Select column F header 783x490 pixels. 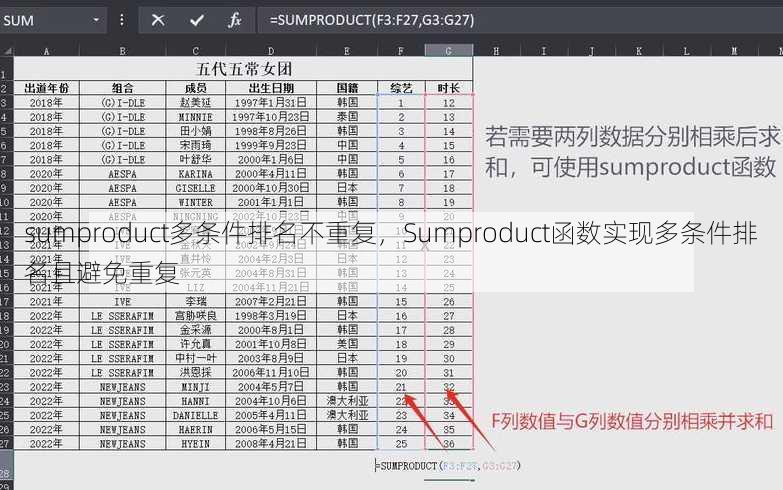point(400,50)
